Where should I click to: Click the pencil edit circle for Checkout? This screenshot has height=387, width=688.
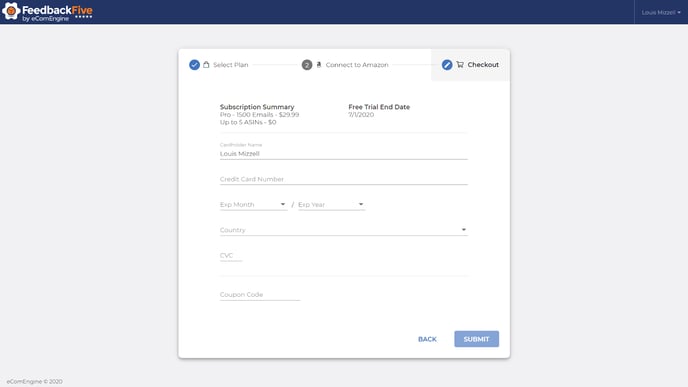click(447, 65)
